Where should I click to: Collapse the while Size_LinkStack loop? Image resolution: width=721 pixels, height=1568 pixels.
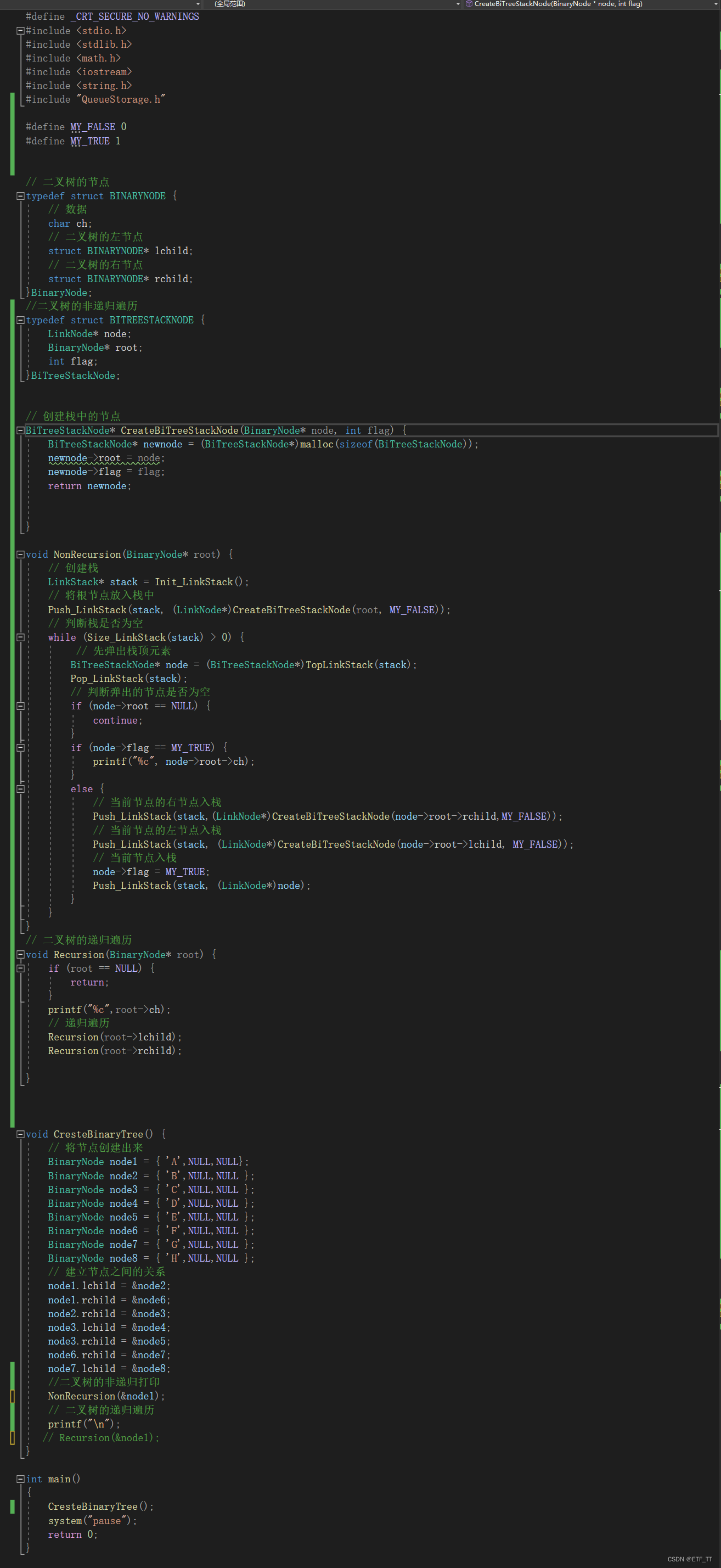pos(20,637)
